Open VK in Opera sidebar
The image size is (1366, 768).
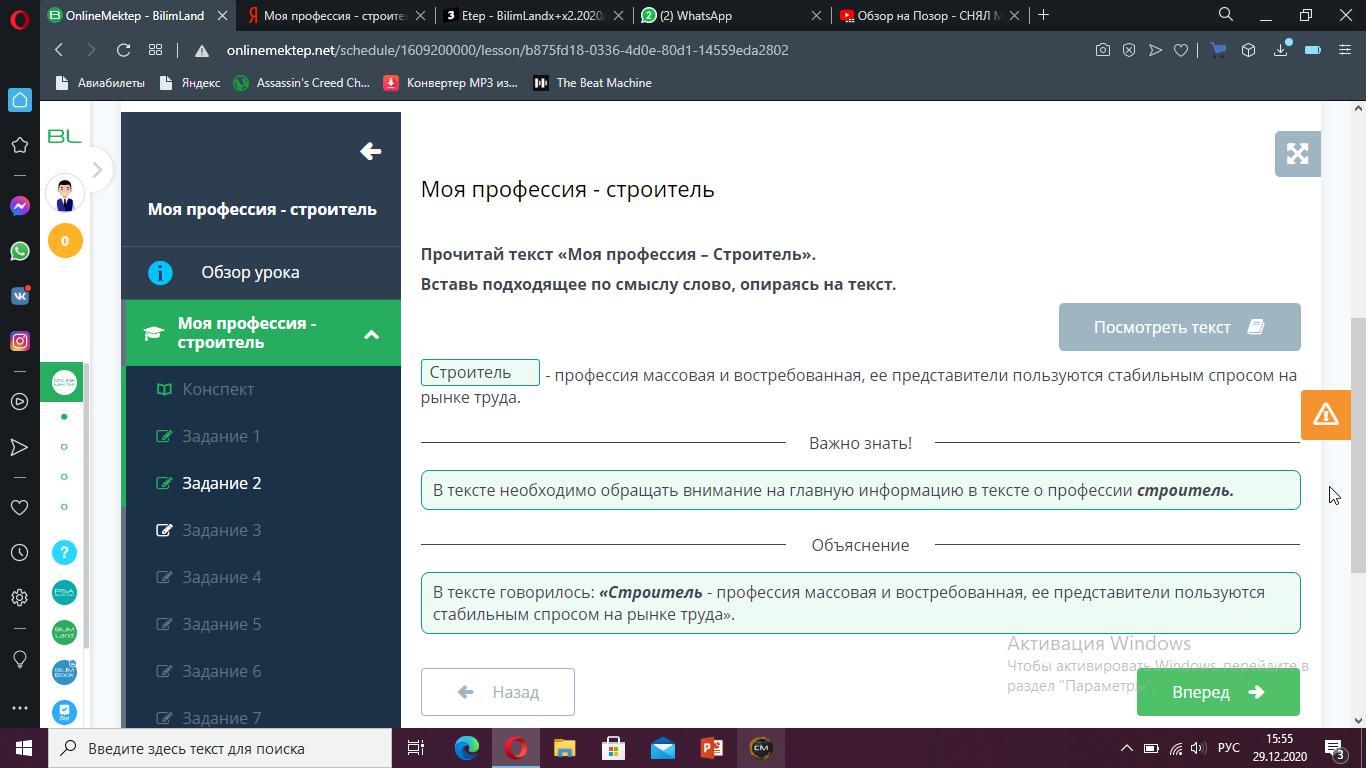click(19, 296)
